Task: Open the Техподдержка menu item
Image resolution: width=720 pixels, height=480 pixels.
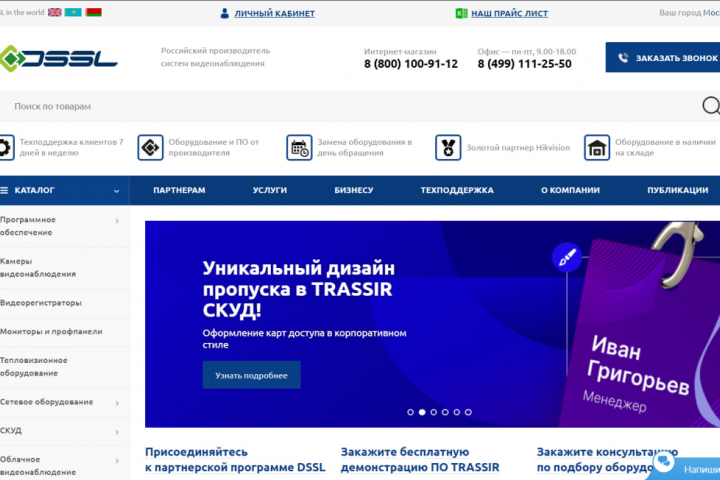Action: (457, 190)
